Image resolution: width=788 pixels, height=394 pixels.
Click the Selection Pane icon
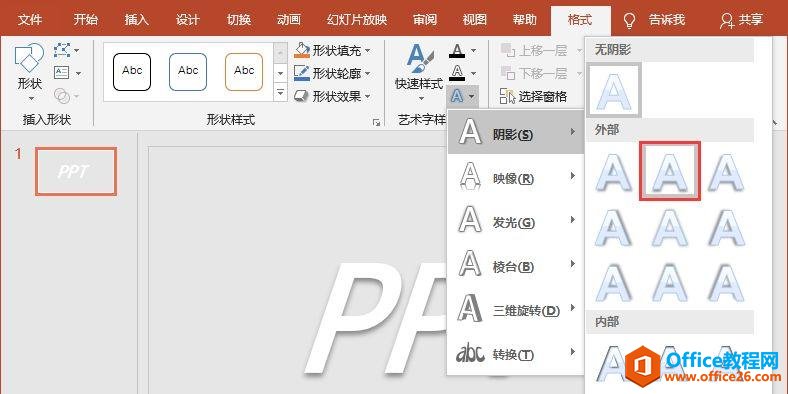(x=508, y=96)
